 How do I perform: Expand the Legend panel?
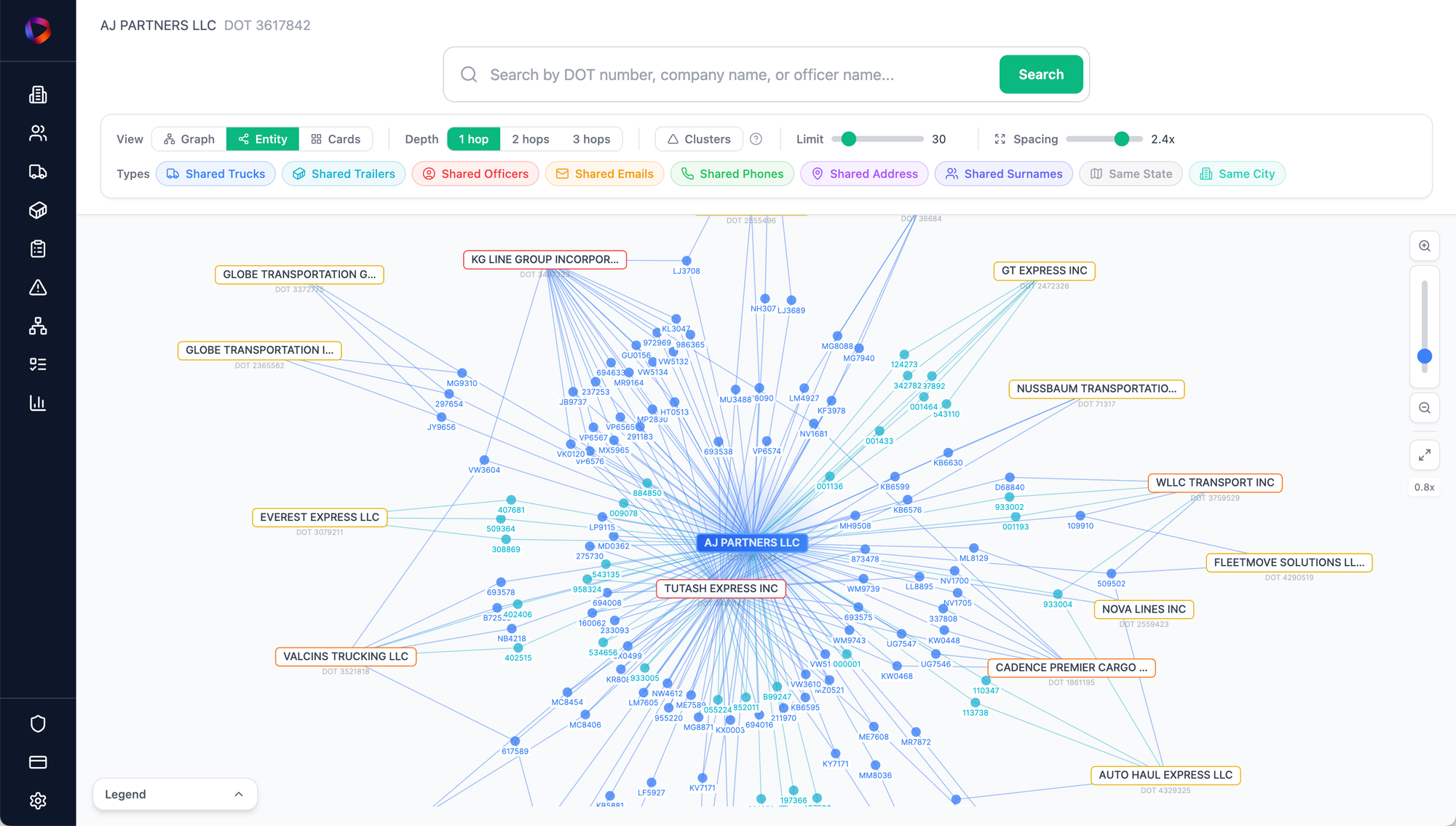175,794
